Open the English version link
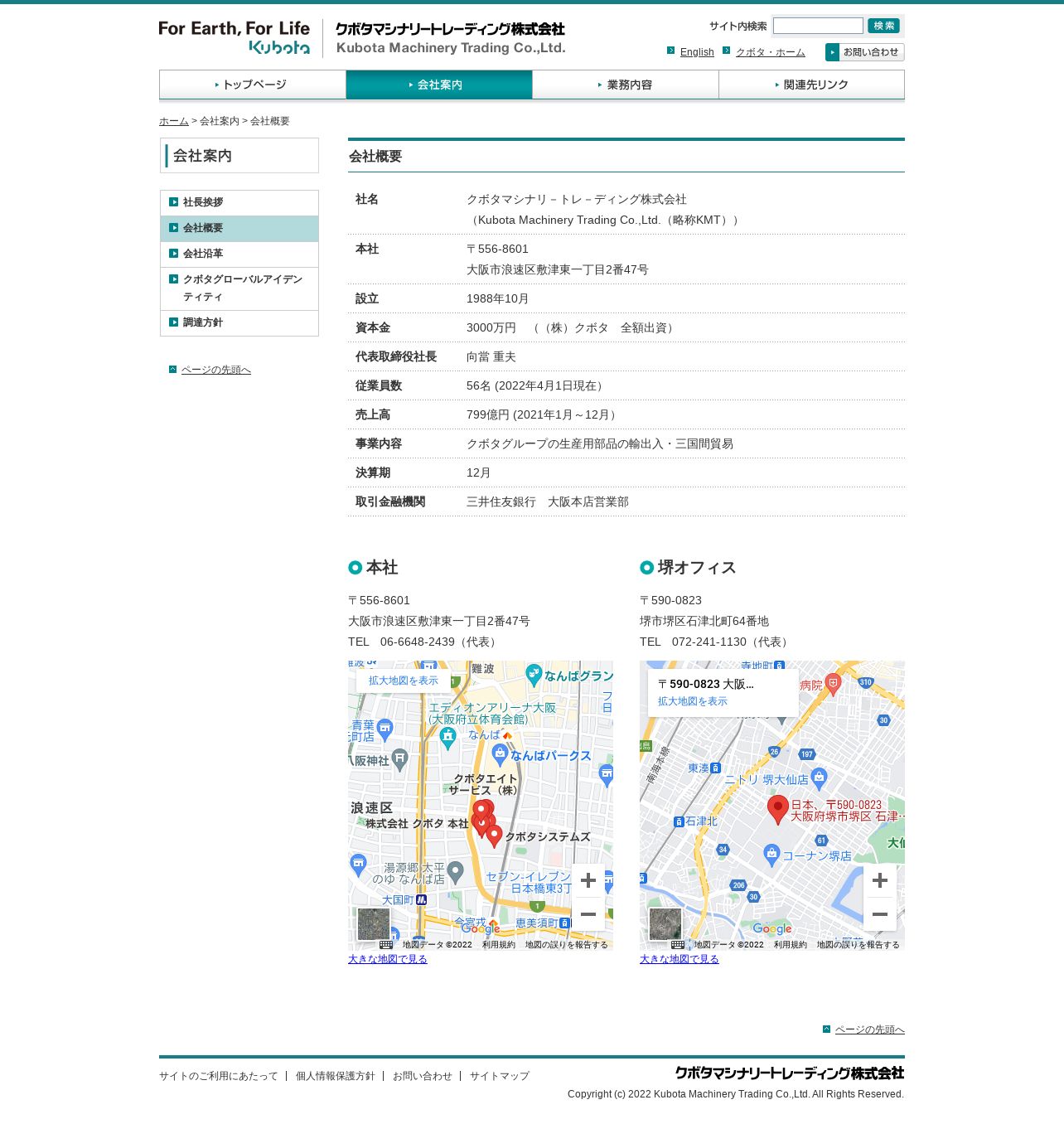 tap(697, 52)
